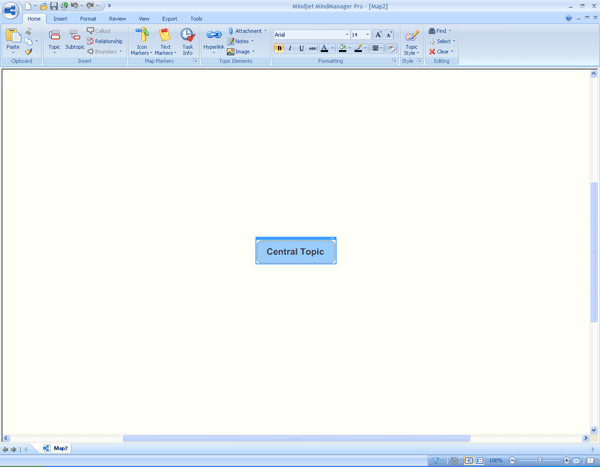The image size is (600, 467).
Task: Activate the Format Painter brush
Action: pos(29,51)
